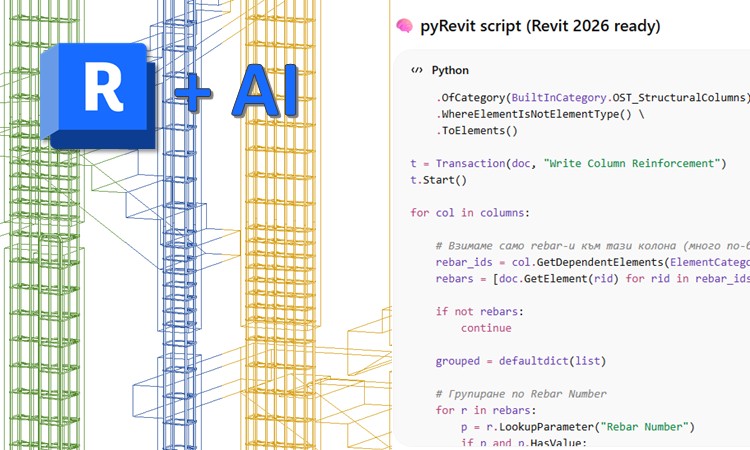
Task: Click the pink brain emoji icon
Action: click(404, 26)
